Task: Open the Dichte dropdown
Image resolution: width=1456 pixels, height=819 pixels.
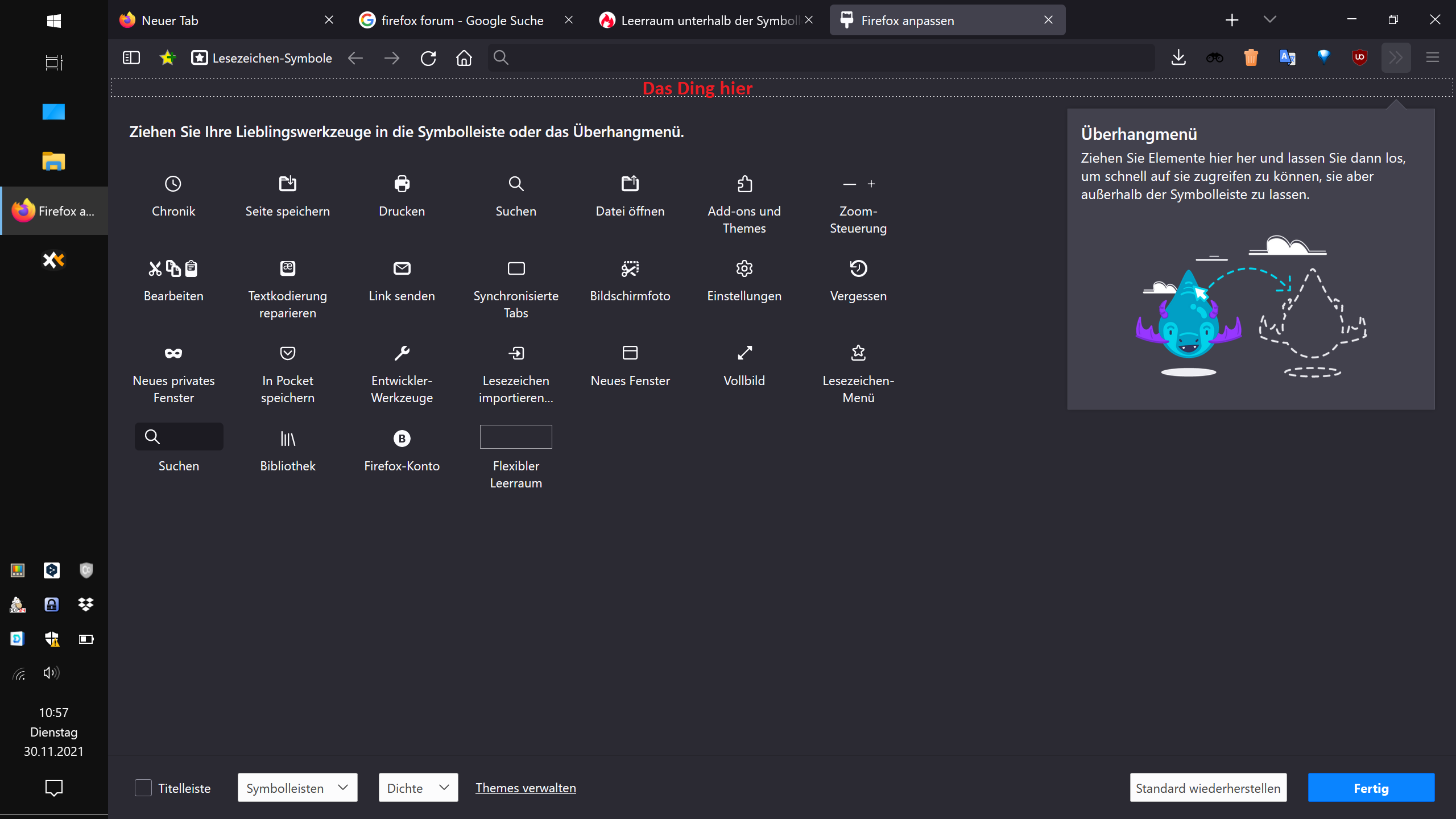Action: [x=418, y=788]
